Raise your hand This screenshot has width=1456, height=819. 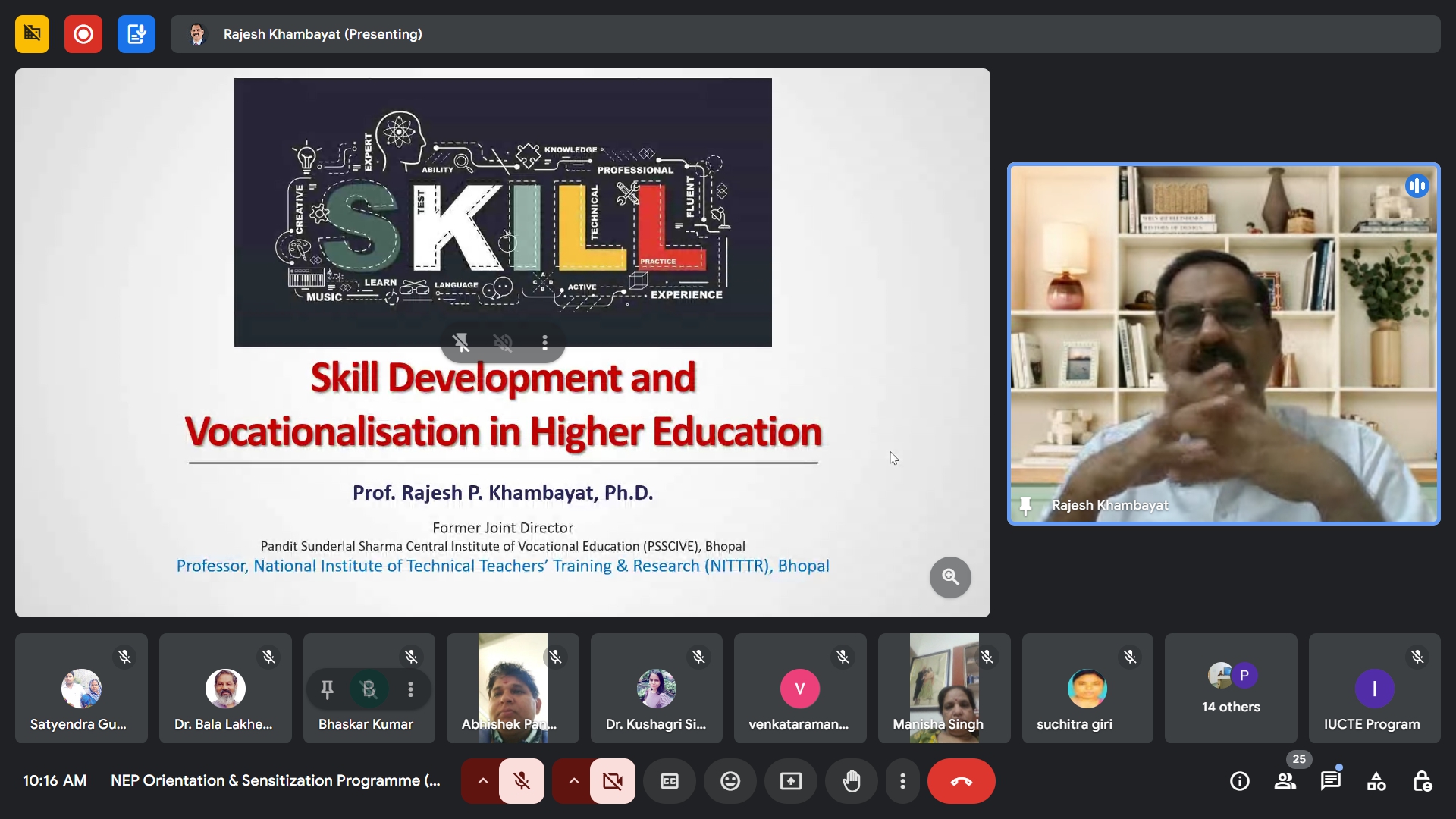click(x=852, y=781)
